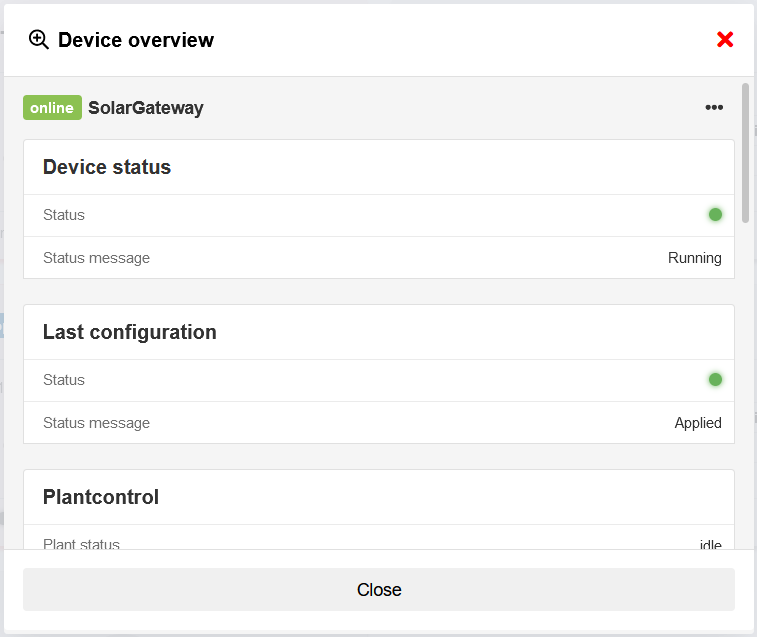Click the Device overview title text
The image size is (757, 637).
pos(136,40)
